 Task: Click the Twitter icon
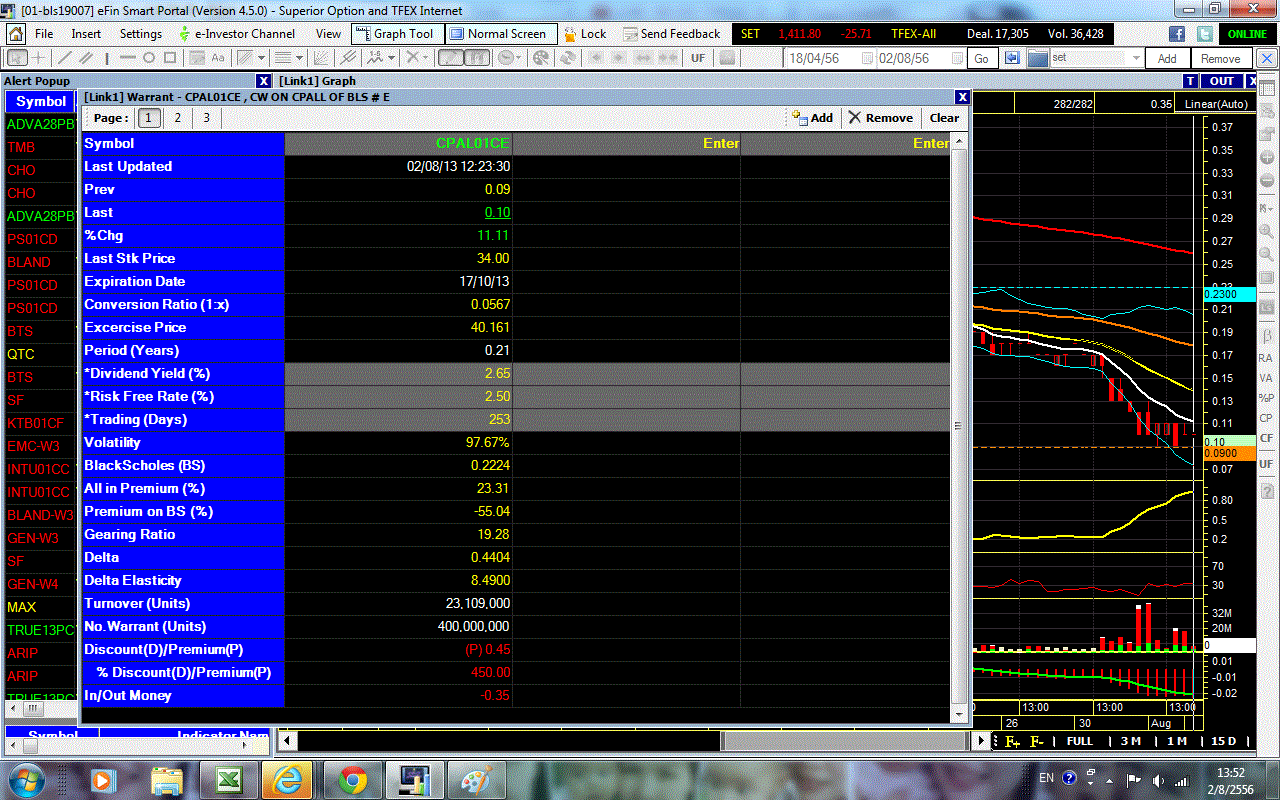click(1204, 34)
